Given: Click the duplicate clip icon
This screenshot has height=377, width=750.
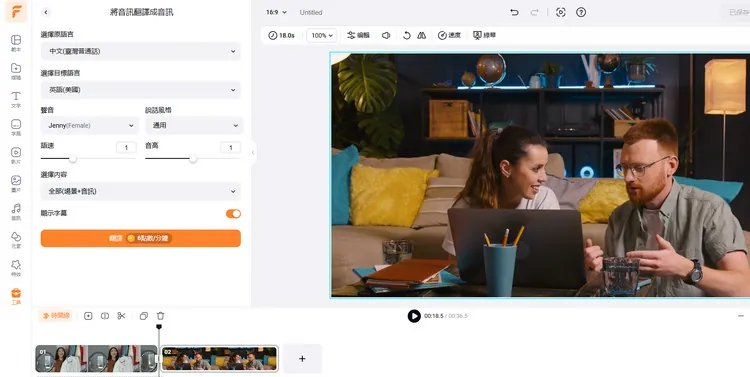Looking at the screenshot, I should [143, 316].
